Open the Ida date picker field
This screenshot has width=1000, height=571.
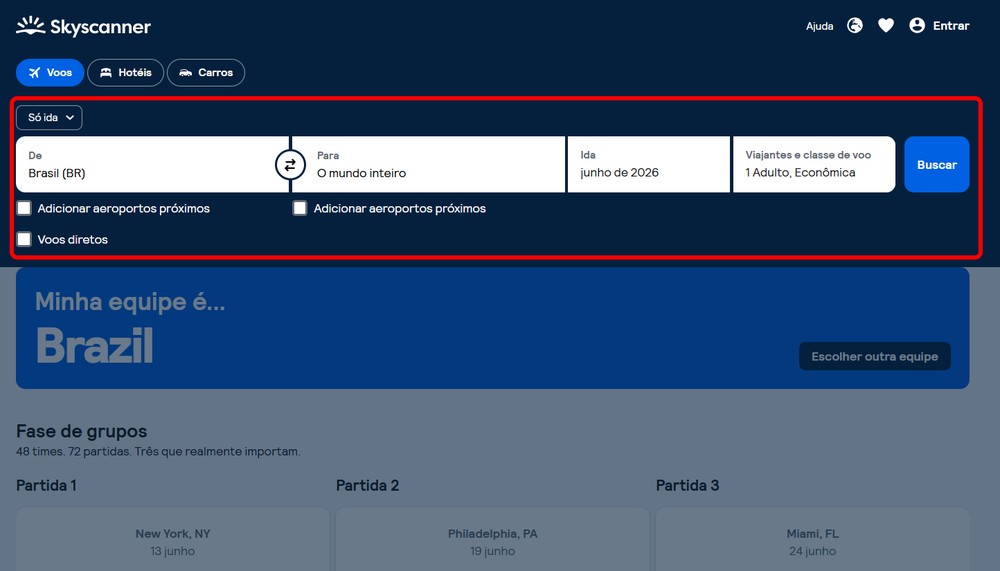[649, 164]
